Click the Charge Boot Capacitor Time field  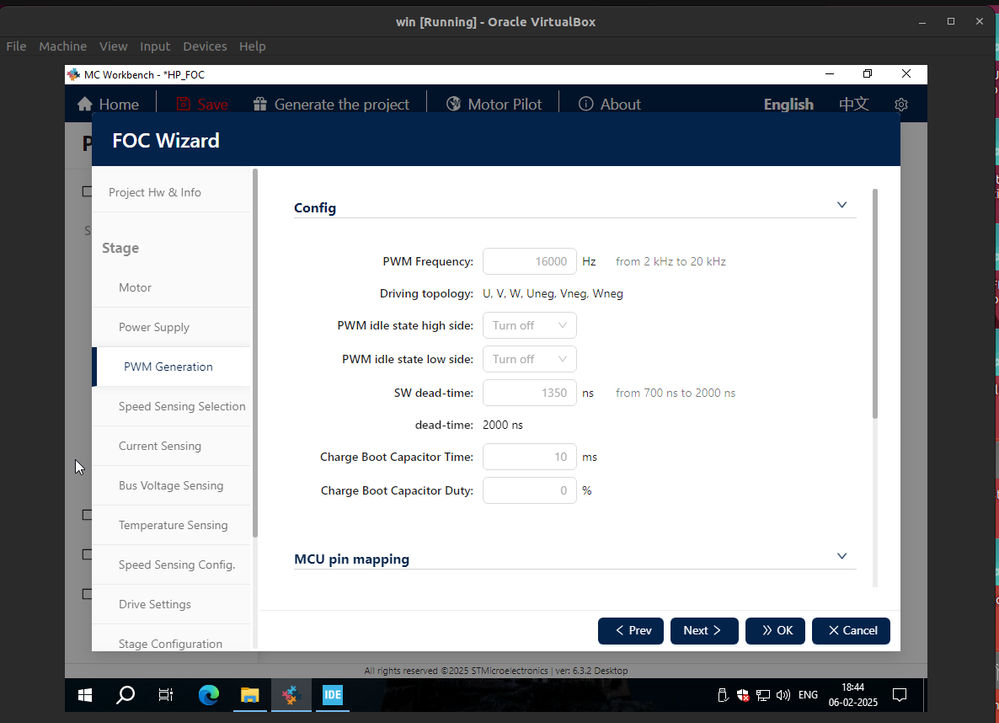point(529,457)
